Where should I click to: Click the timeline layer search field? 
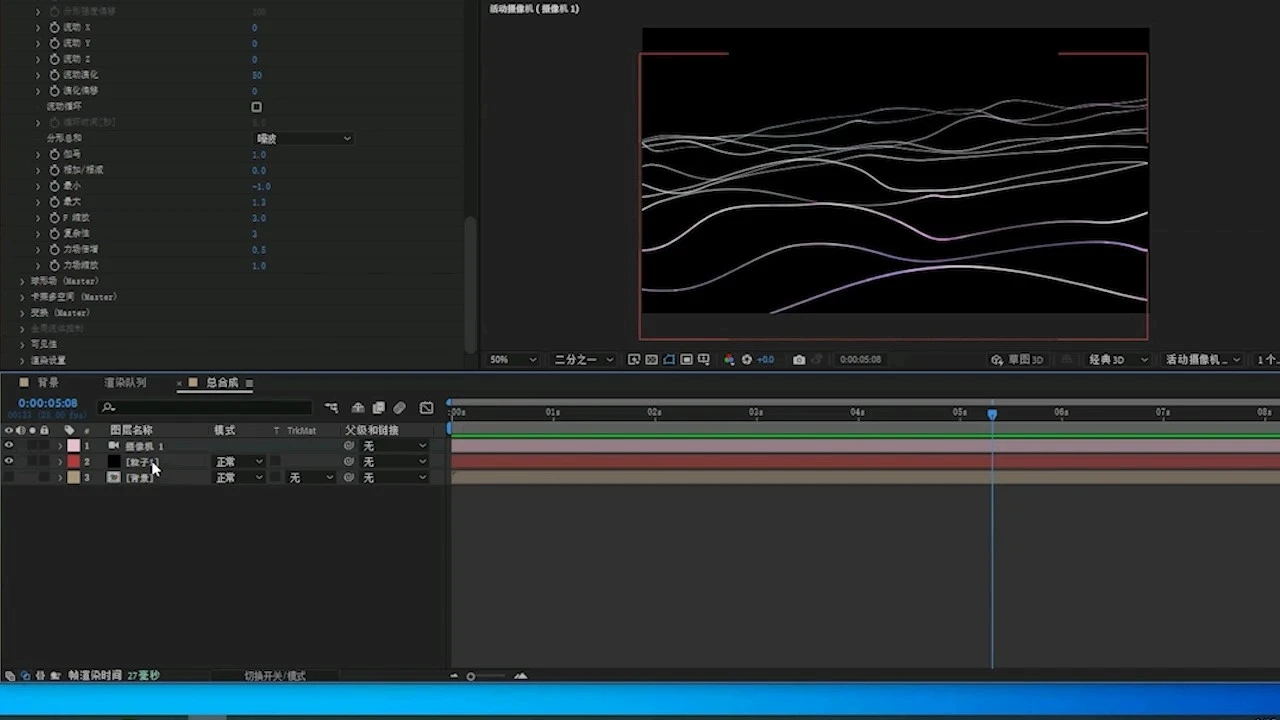coord(205,408)
